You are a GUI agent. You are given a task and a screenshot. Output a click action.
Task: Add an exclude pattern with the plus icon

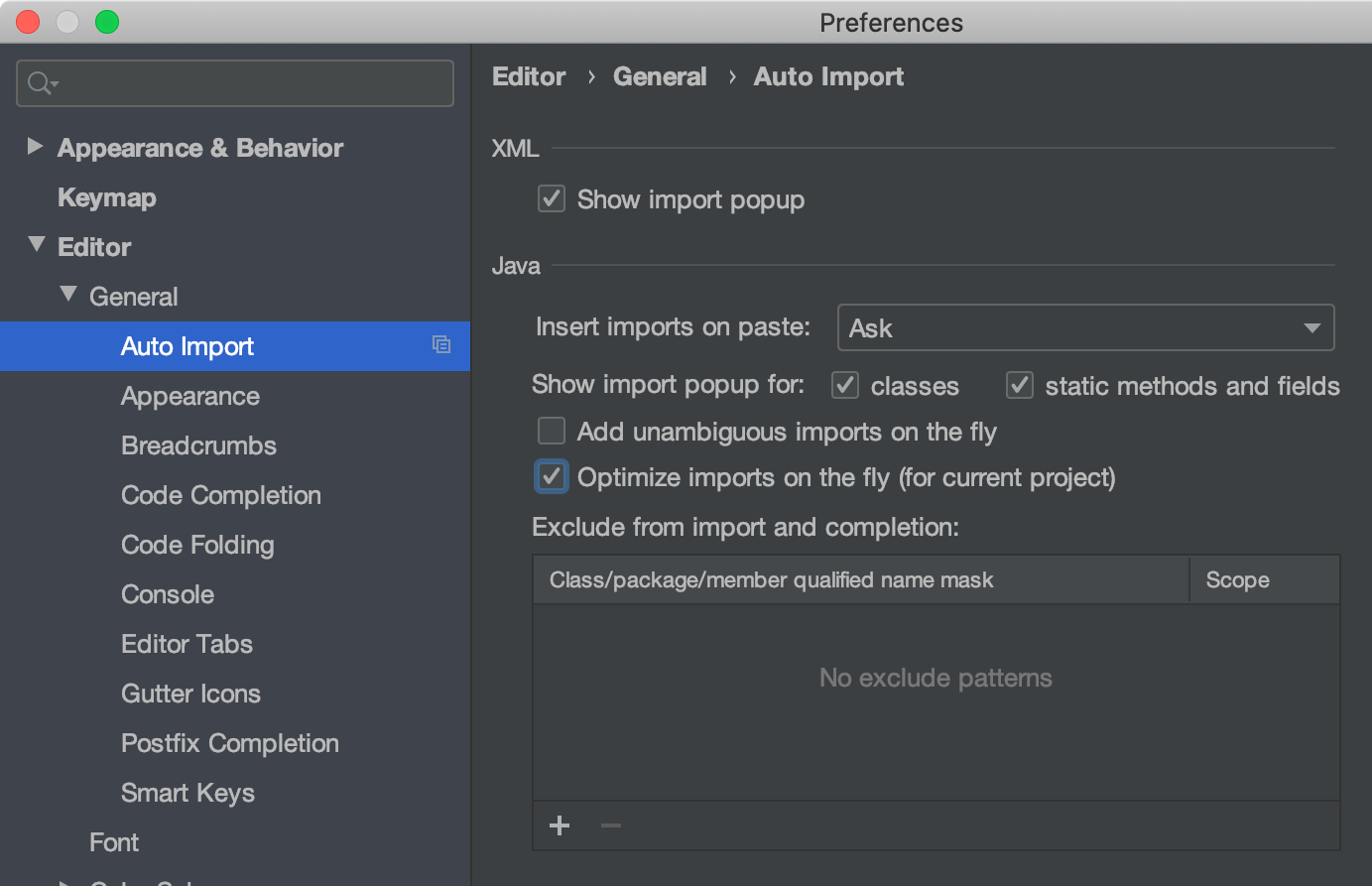point(559,824)
